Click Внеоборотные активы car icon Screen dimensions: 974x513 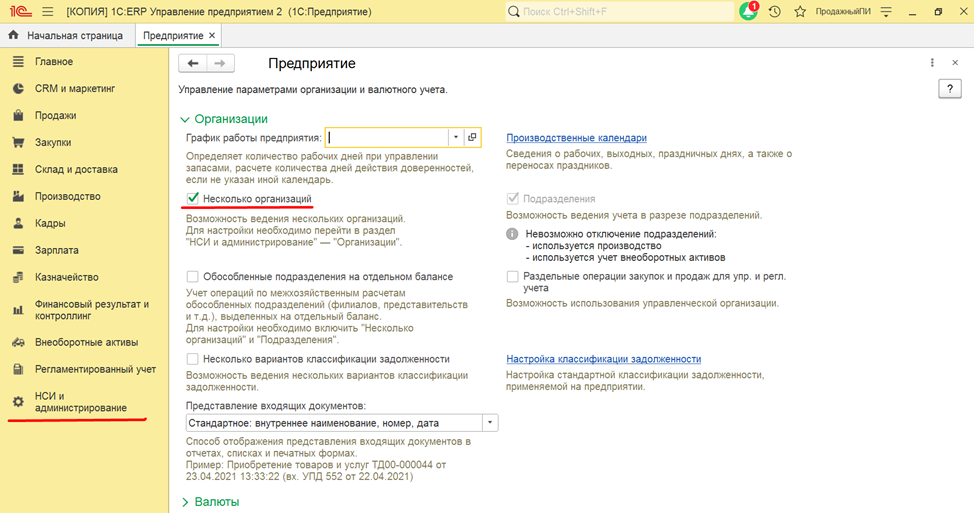tap(18, 342)
